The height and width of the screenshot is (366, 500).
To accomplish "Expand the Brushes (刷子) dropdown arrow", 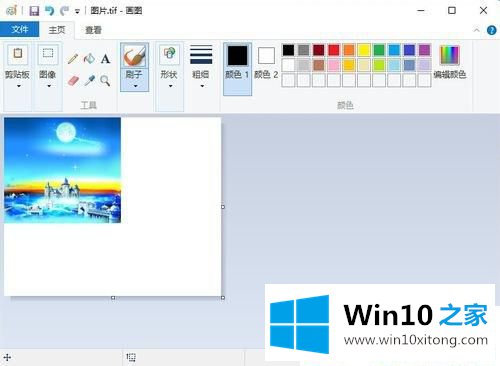I will click(135, 86).
